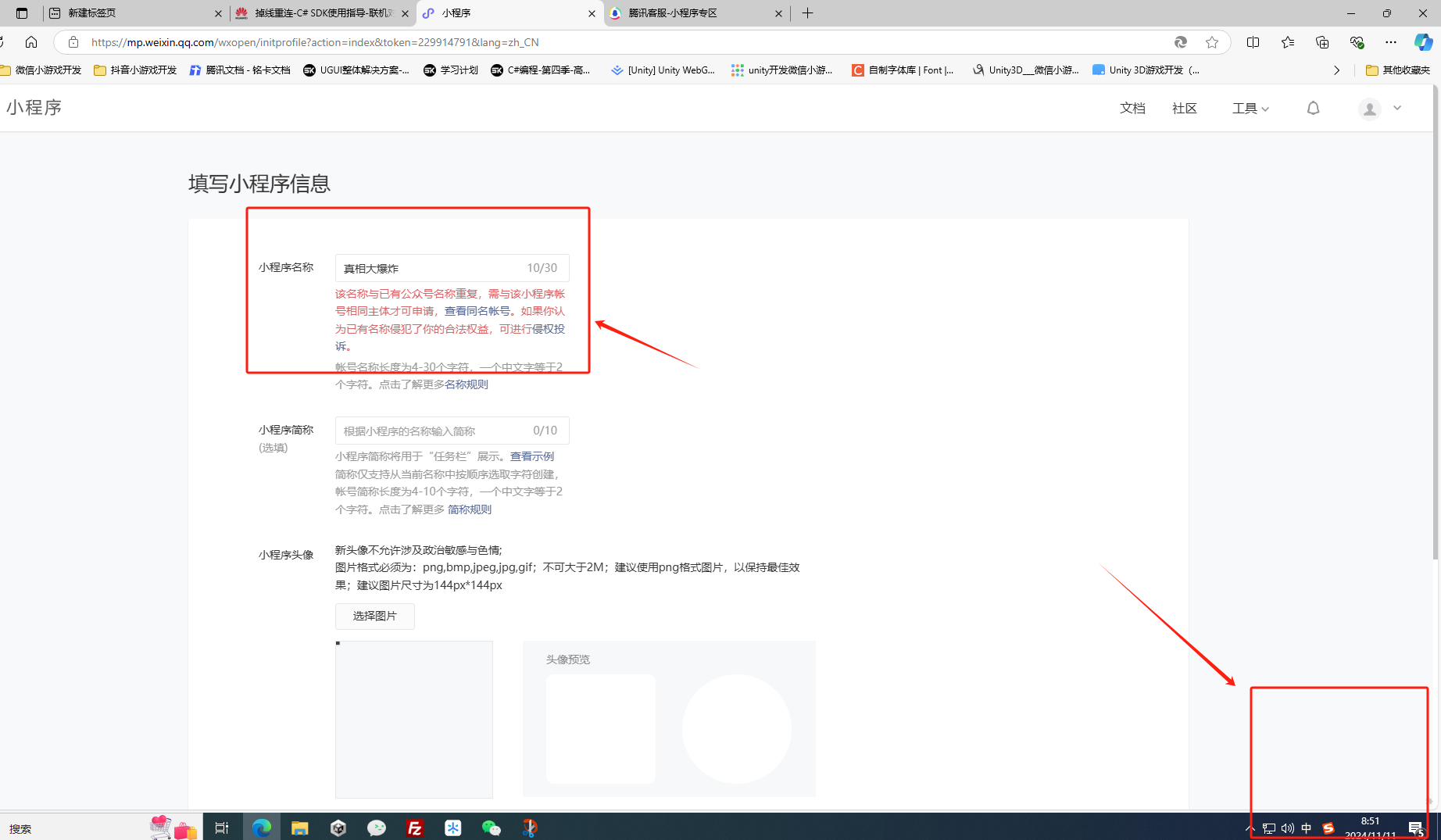
Task: Close the 新建标签页 tab
Action: tap(218, 13)
